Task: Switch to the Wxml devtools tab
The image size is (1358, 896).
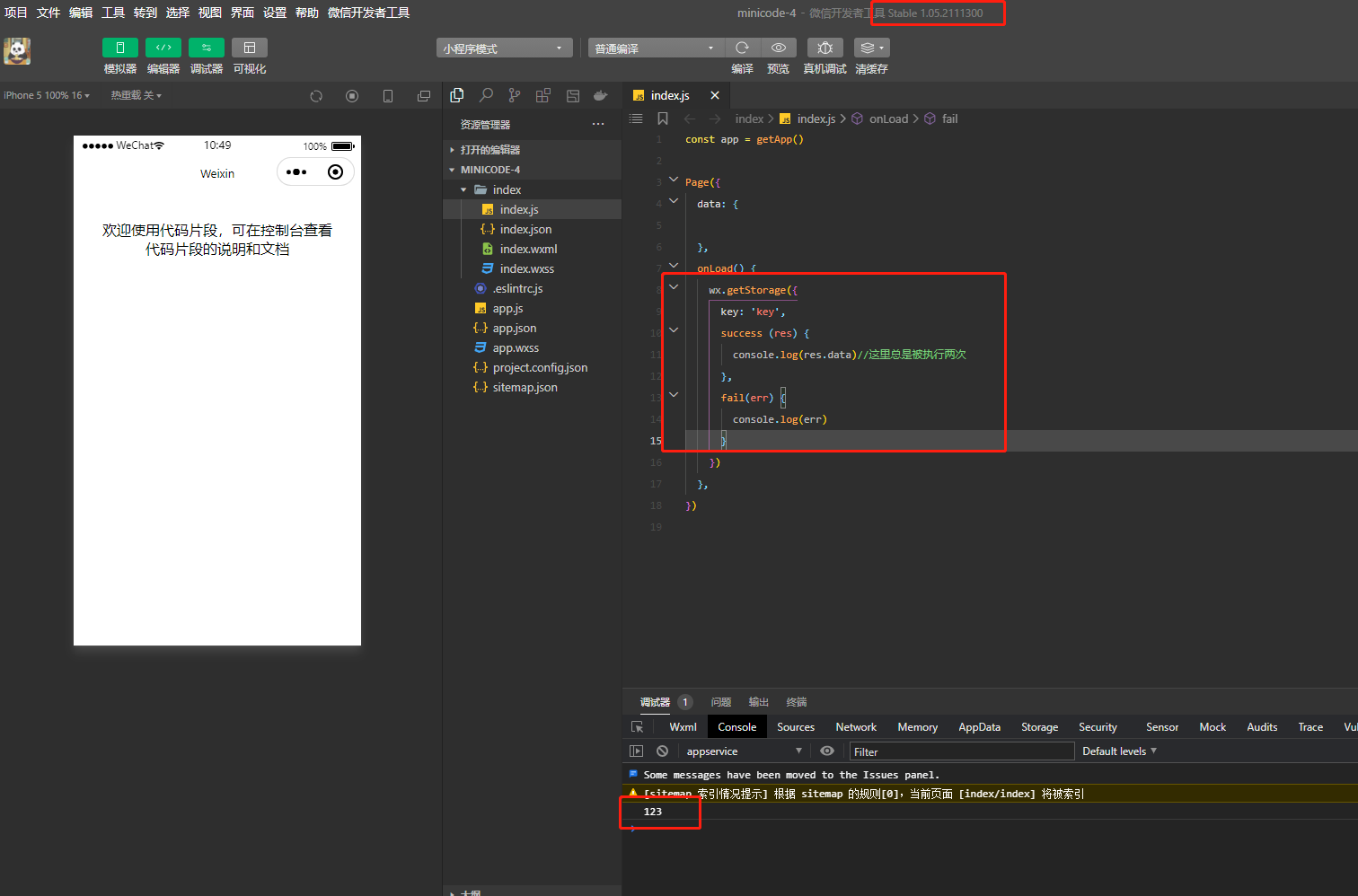Action: 683,727
